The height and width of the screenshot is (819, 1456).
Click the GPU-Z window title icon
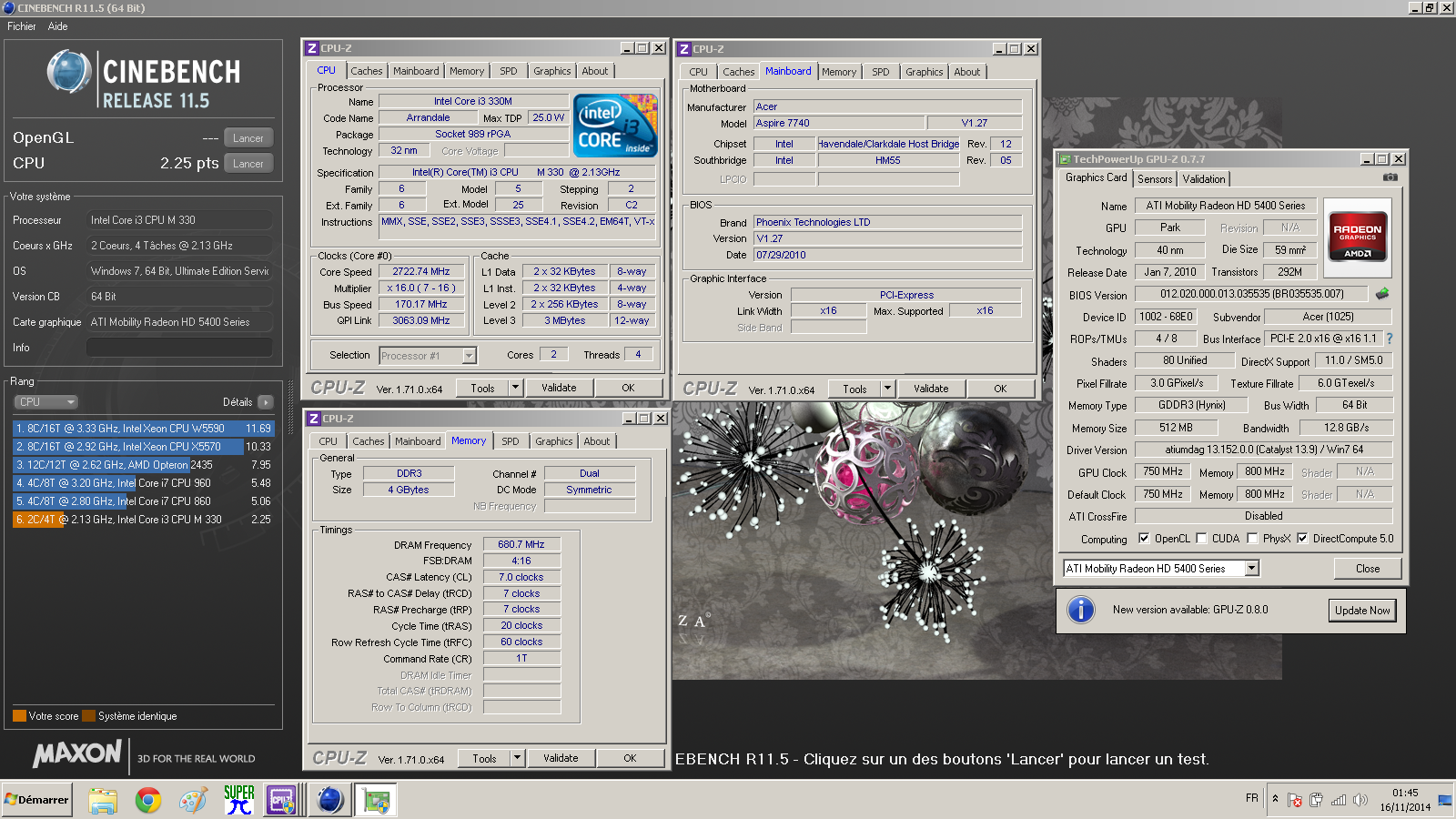point(1065,159)
